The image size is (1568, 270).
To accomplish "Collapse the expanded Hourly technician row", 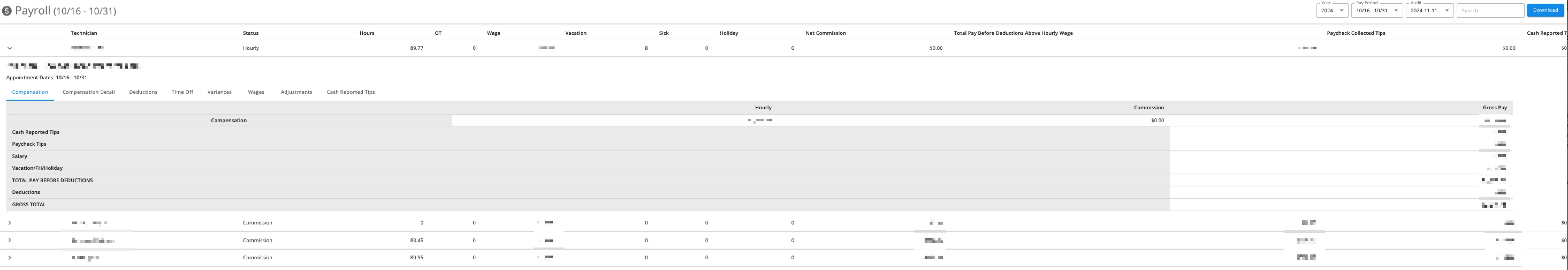I will (10, 48).
